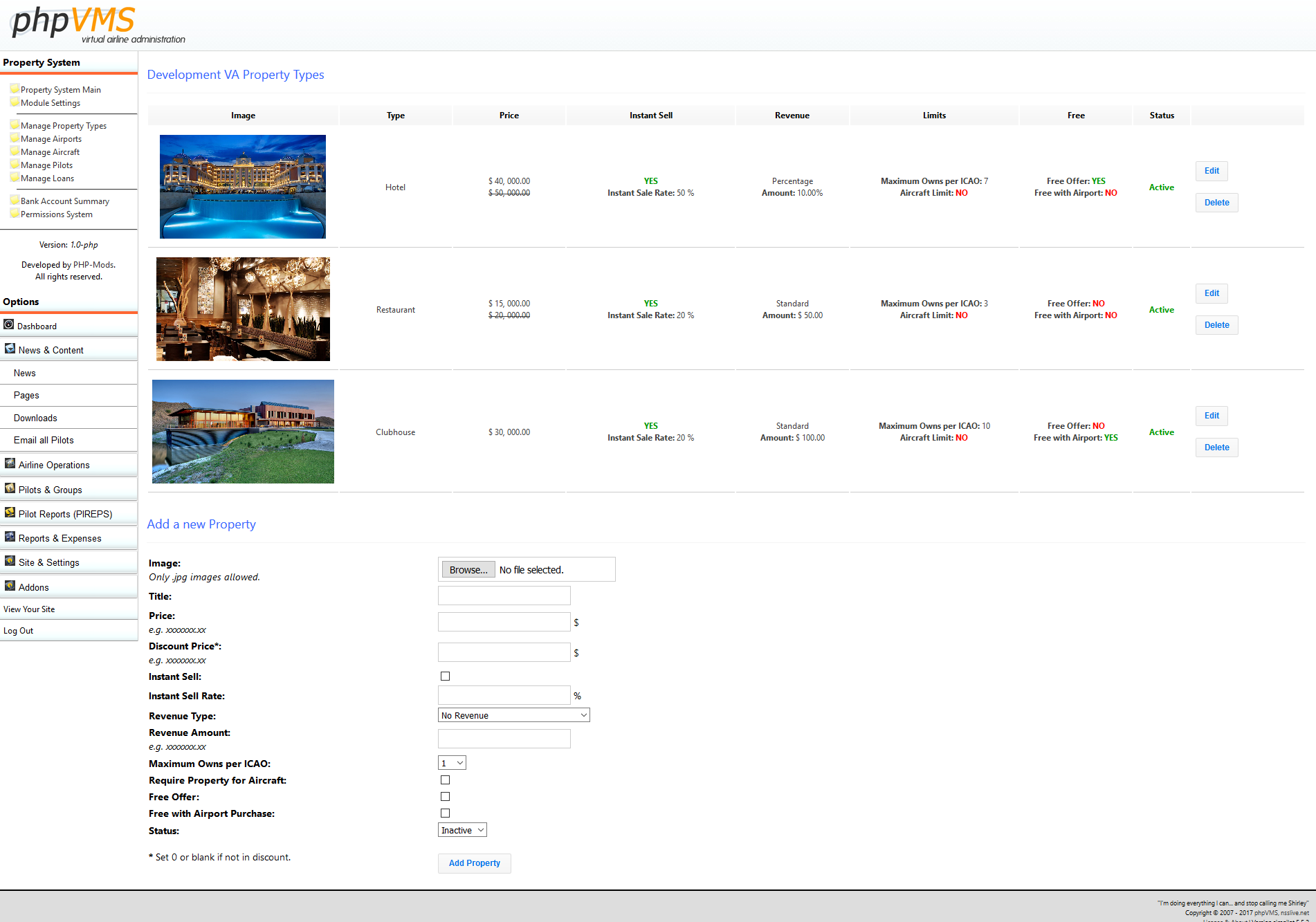Follow the PHP-Mods developer link

tap(93, 265)
